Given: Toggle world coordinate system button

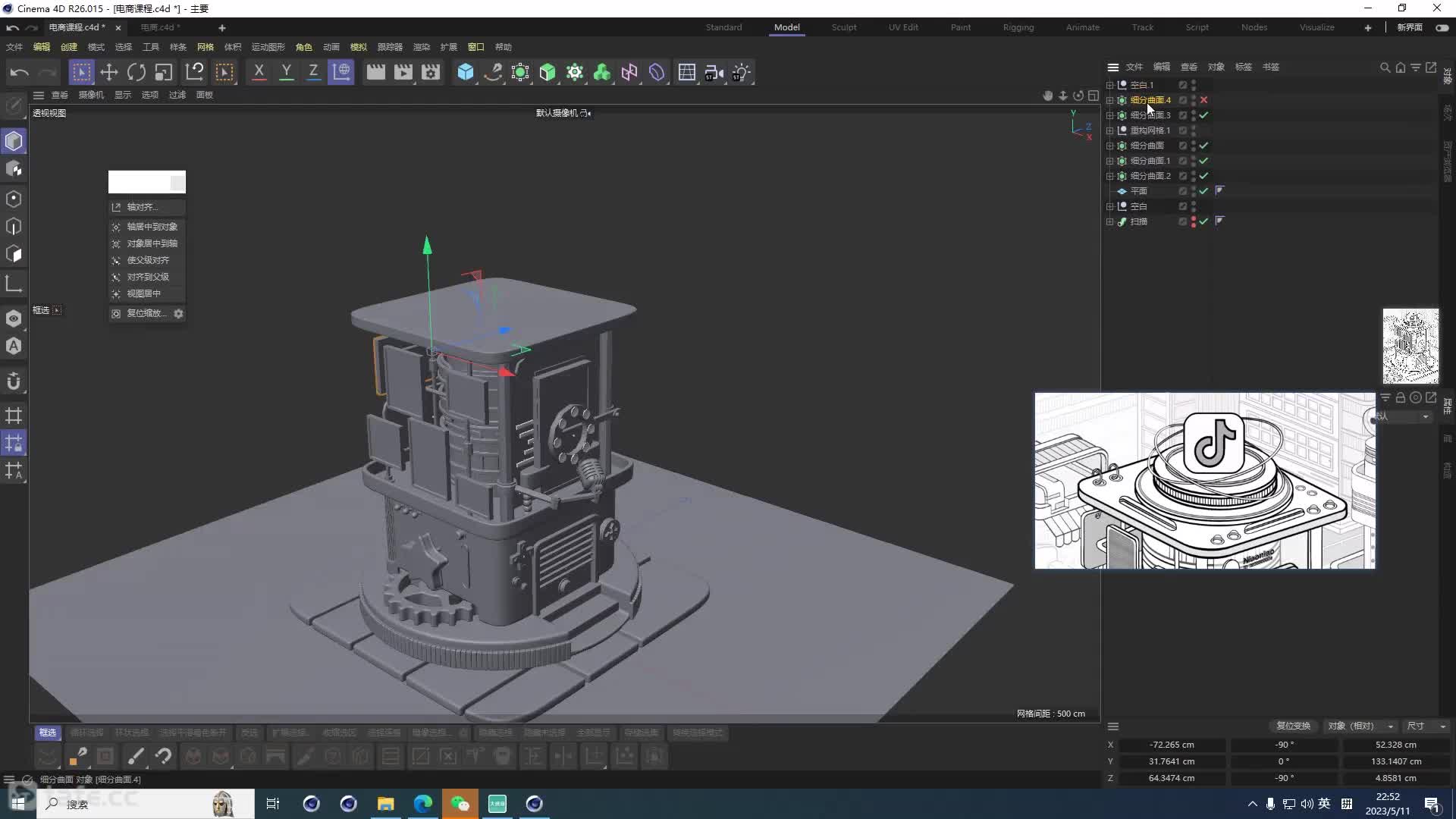Looking at the screenshot, I should click(x=341, y=72).
